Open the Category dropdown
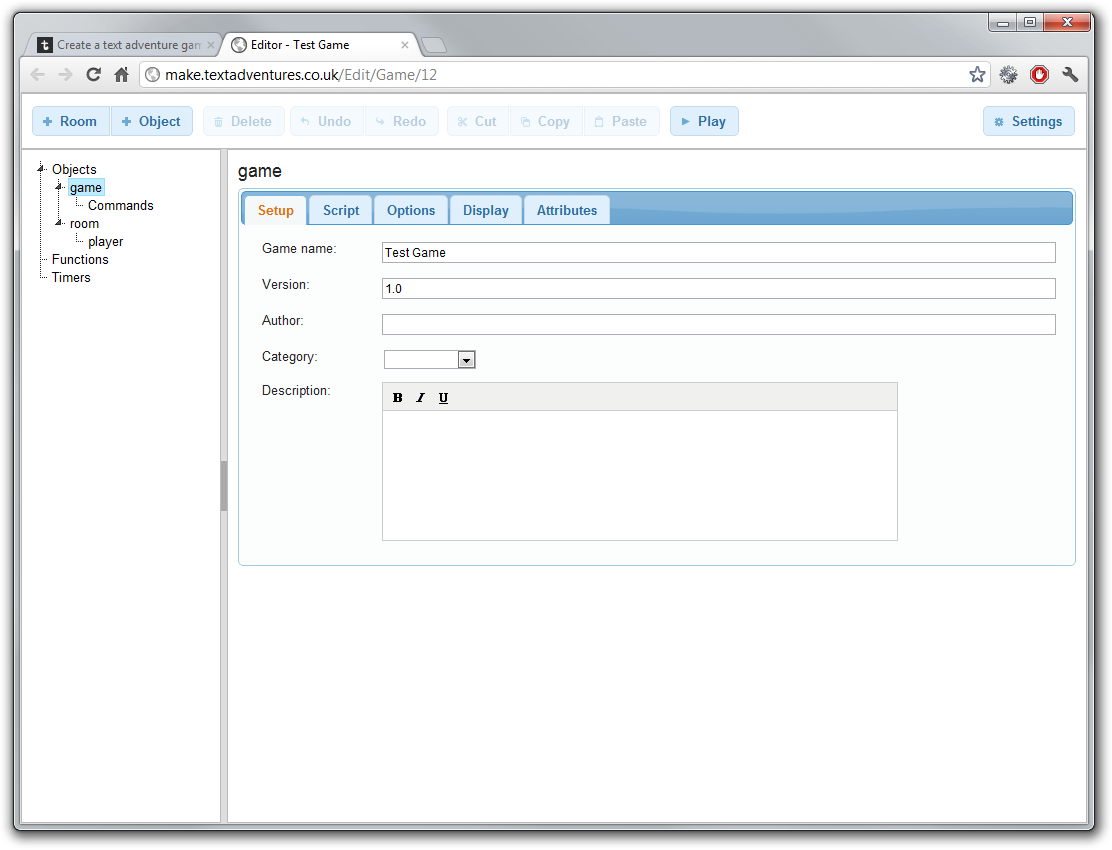This screenshot has width=1112, height=850. 466,360
